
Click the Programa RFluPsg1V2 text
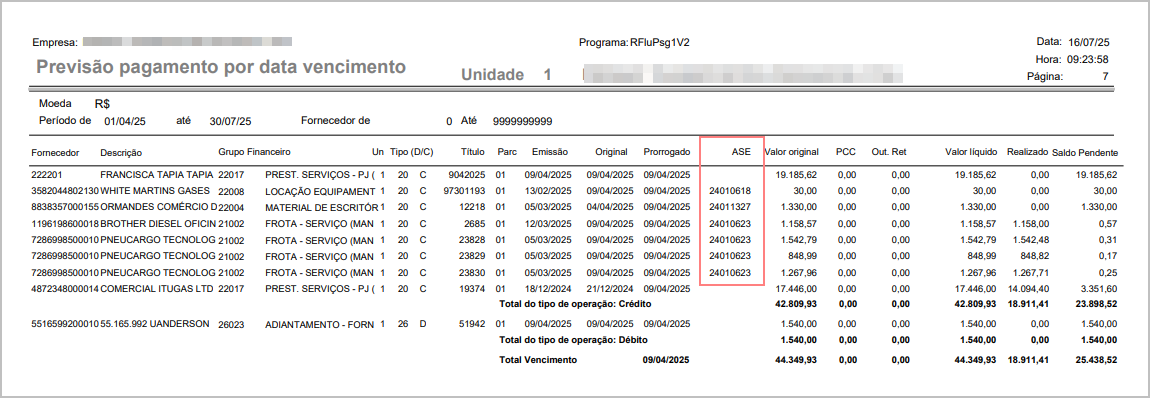tap(634, 43)
